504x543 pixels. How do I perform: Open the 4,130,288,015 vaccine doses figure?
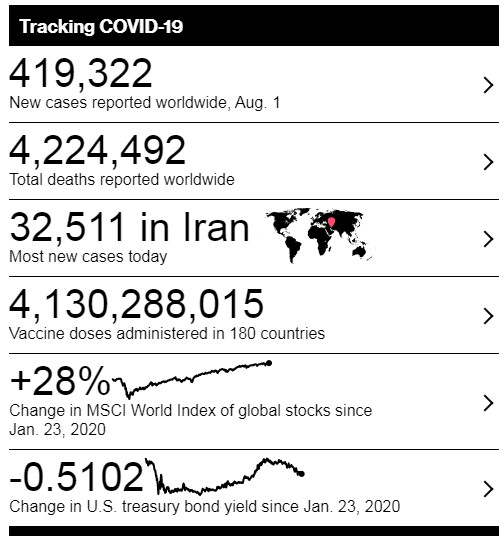(136, 304)
